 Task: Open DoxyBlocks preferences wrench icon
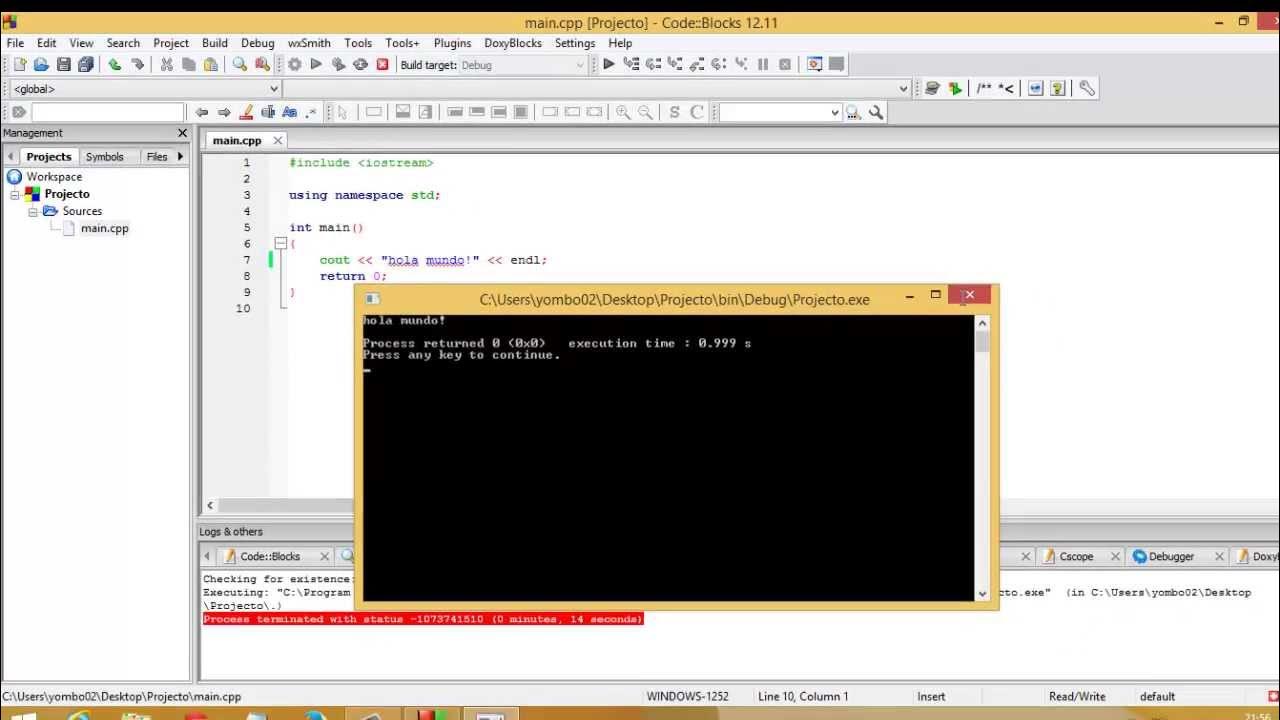[x=1087, y=89]
